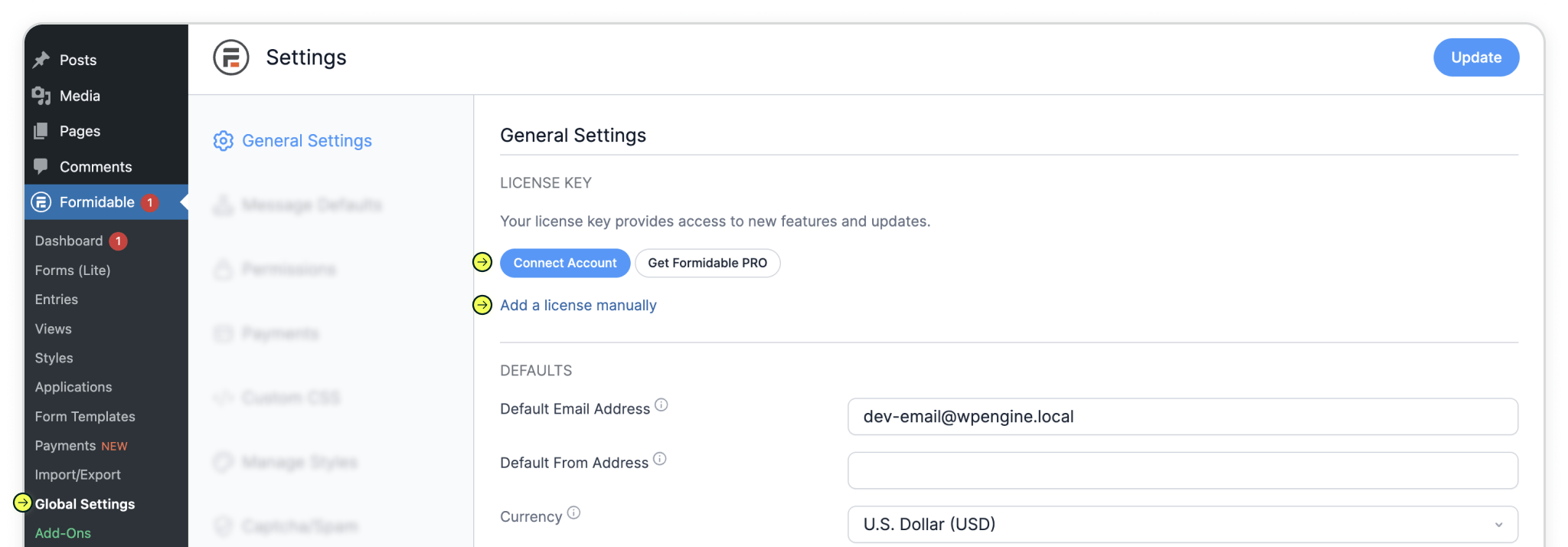Click Get Formidable PRO button
Screen dimensions: 1568x547
[x=707, y=263]
